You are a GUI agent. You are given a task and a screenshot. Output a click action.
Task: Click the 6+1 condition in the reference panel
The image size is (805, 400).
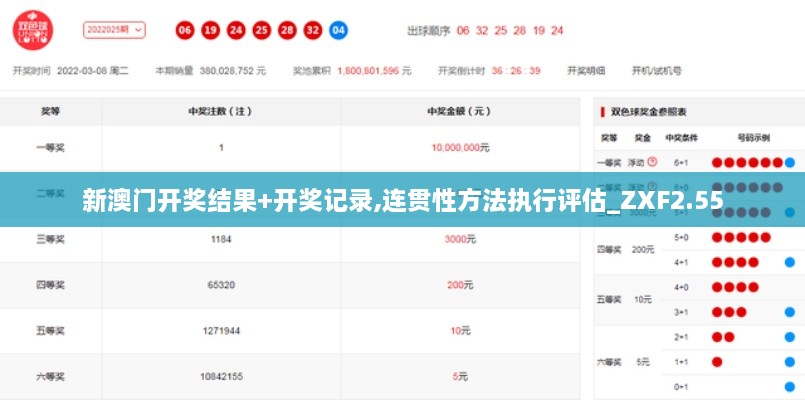(681, 163)
